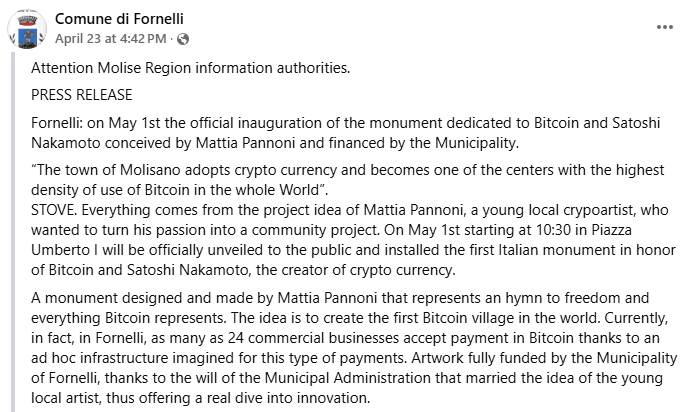
Task: Open the Comune di Fornelli profile picture
Action: (x=27, y=29)
